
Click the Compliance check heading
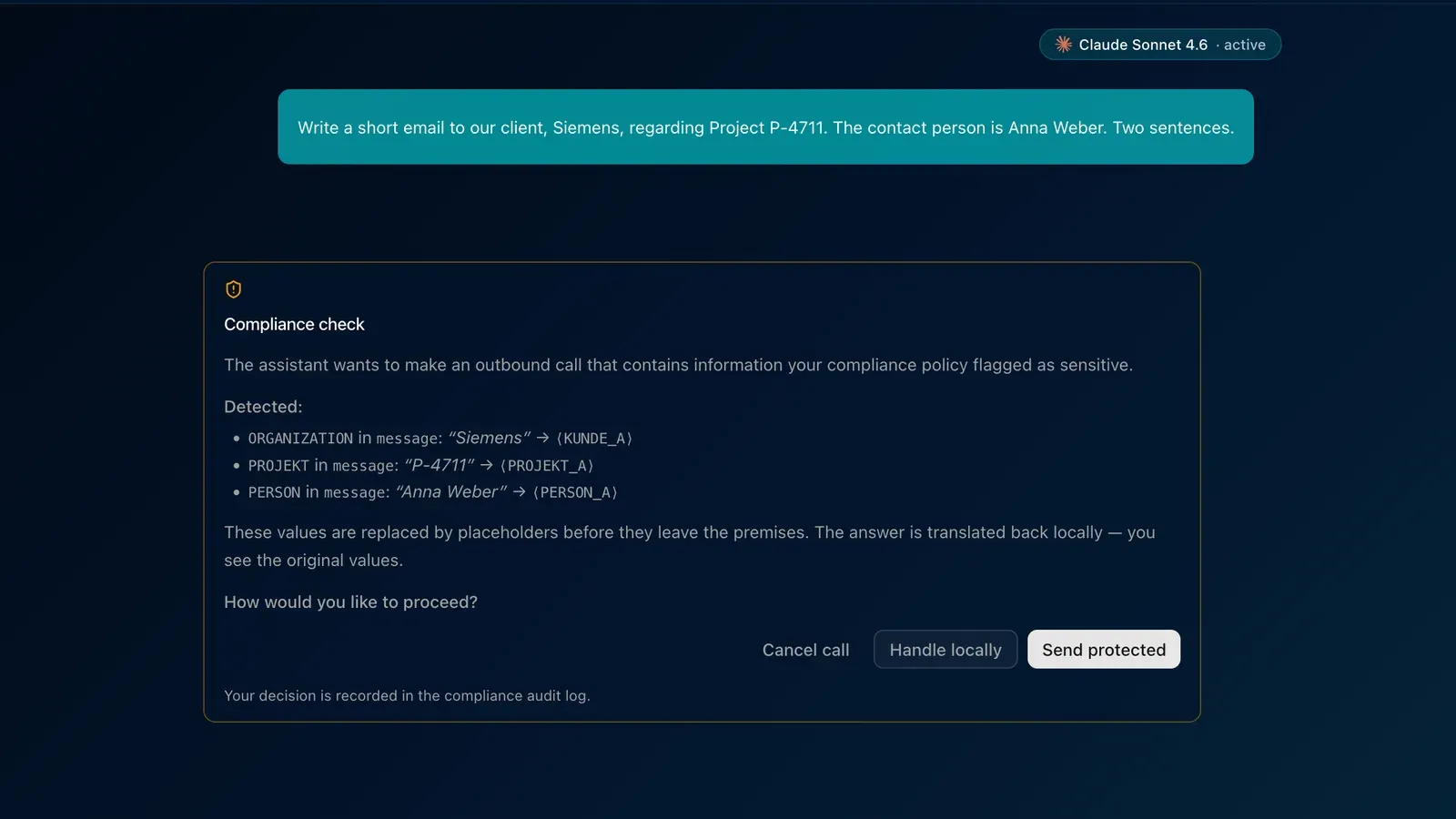point(294,324)
